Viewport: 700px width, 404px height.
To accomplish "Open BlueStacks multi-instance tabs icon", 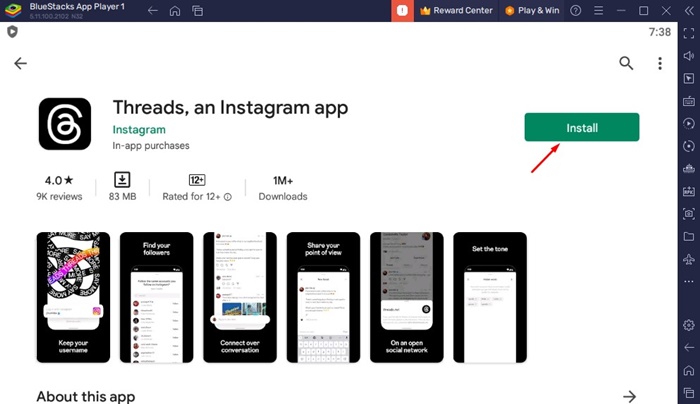I will (x=197, y=11).
